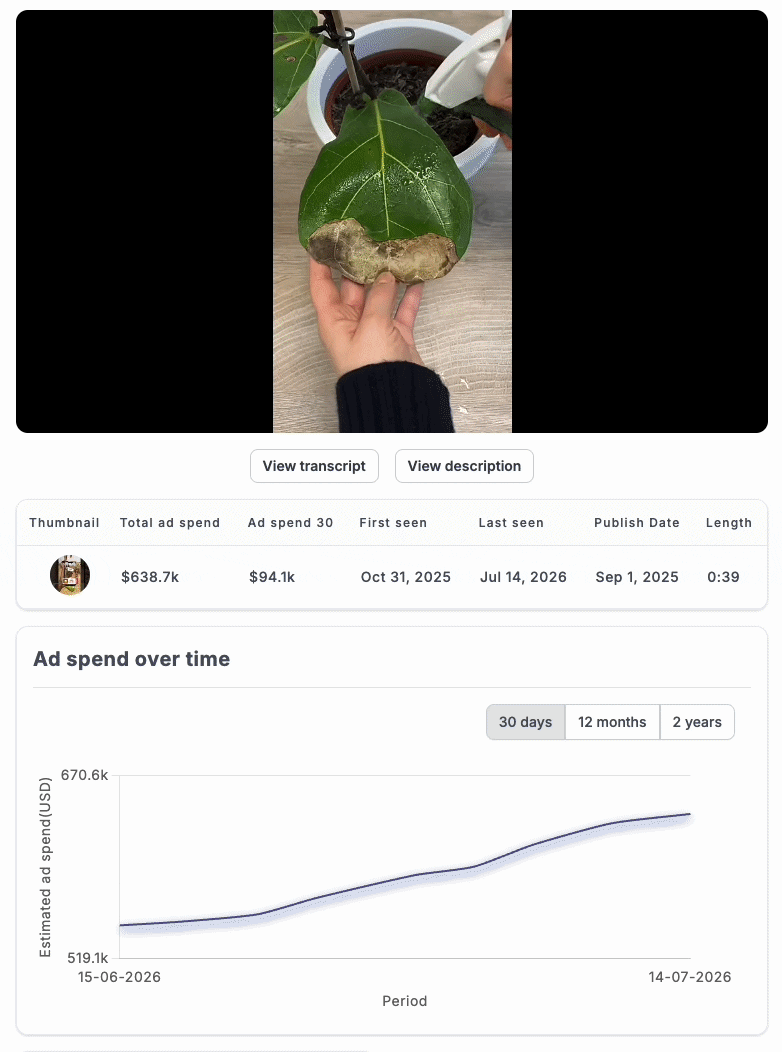Click the Jul 14, 2026 date cell

point(523,577)
